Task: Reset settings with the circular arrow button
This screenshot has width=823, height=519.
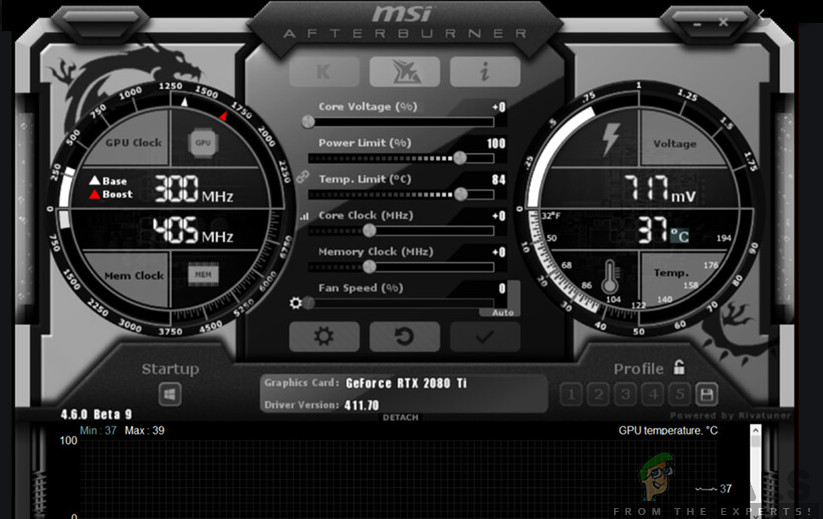Action: tap(405, 336)
